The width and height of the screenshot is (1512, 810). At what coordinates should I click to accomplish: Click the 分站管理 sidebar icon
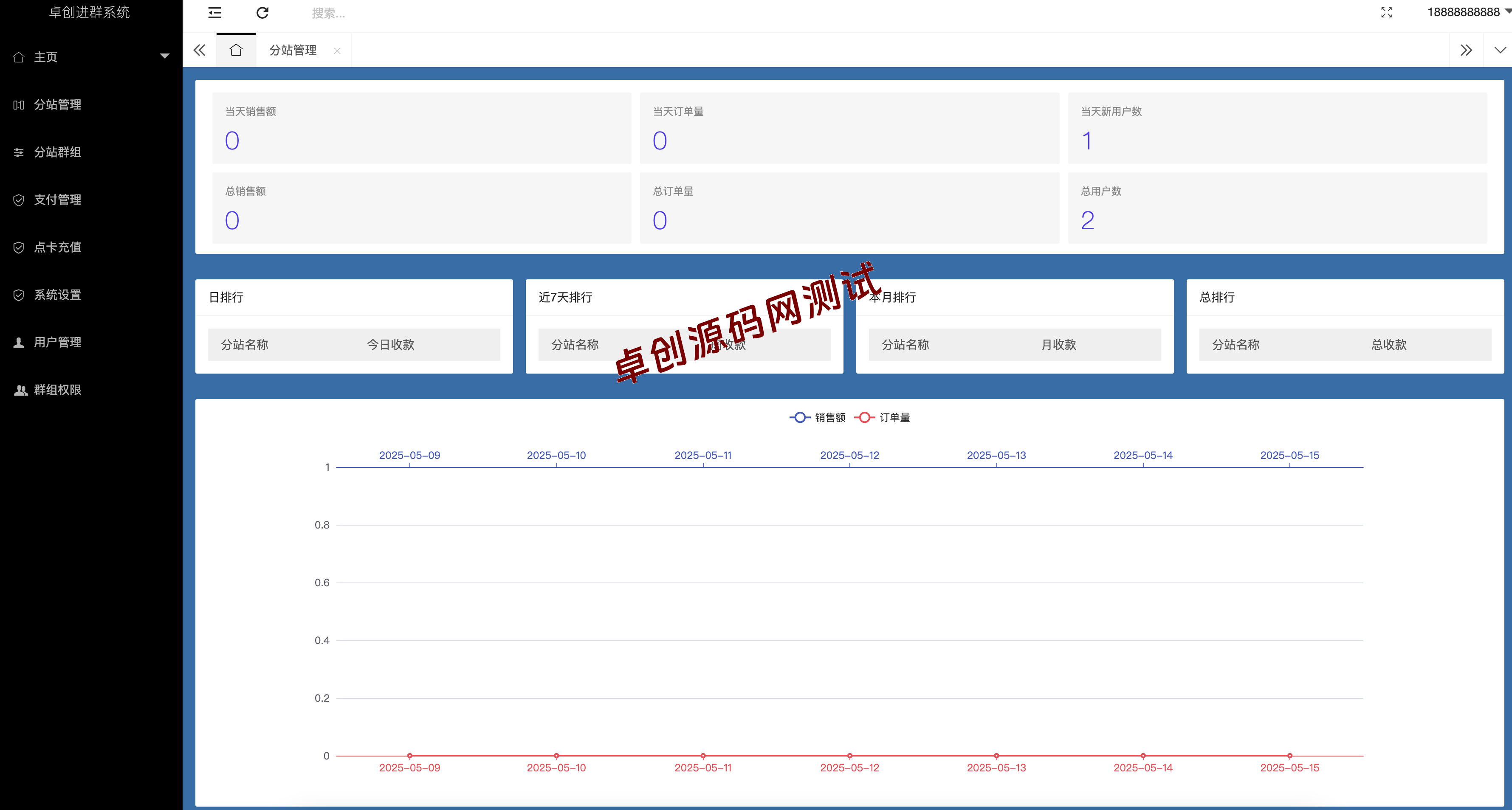tap(19, 105)
